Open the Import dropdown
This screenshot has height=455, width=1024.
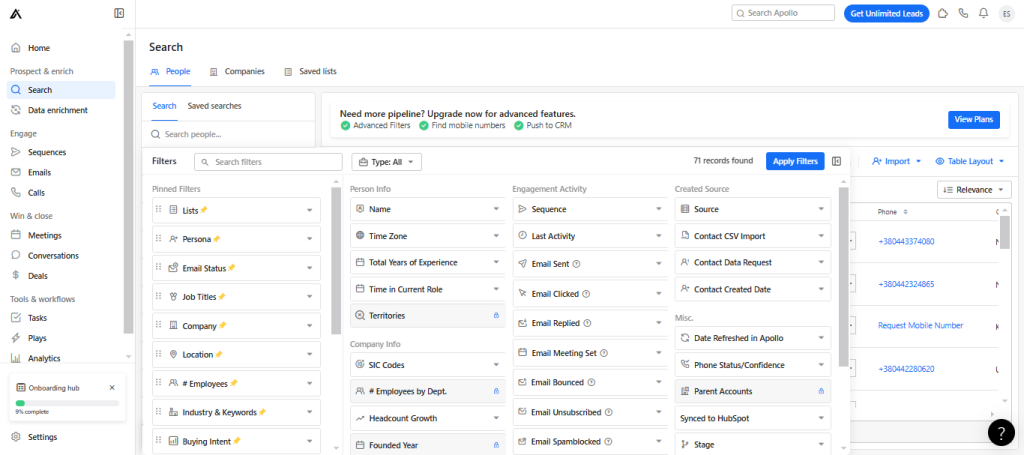896,161
